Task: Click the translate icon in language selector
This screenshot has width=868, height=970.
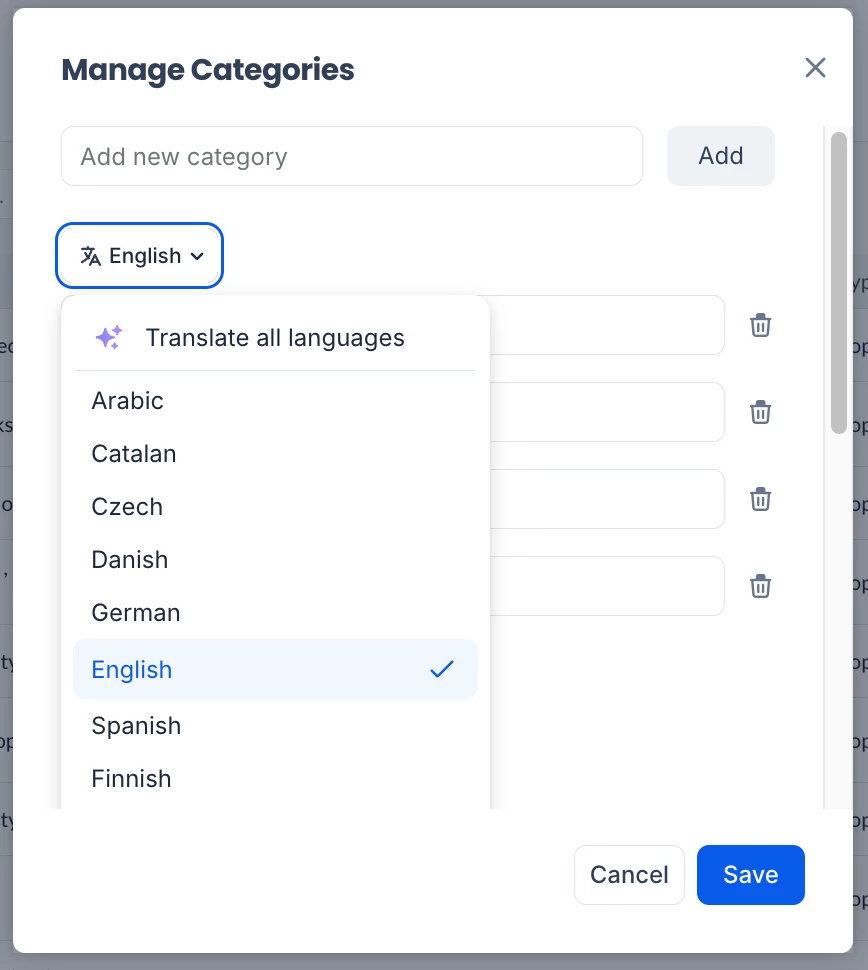Action: pos(91,256)
